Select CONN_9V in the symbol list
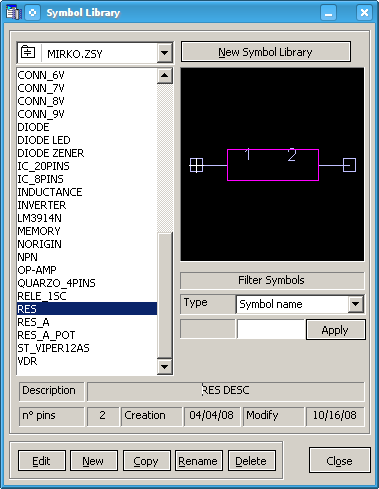Viewport: 379px width, 489px height. (87, 114)
